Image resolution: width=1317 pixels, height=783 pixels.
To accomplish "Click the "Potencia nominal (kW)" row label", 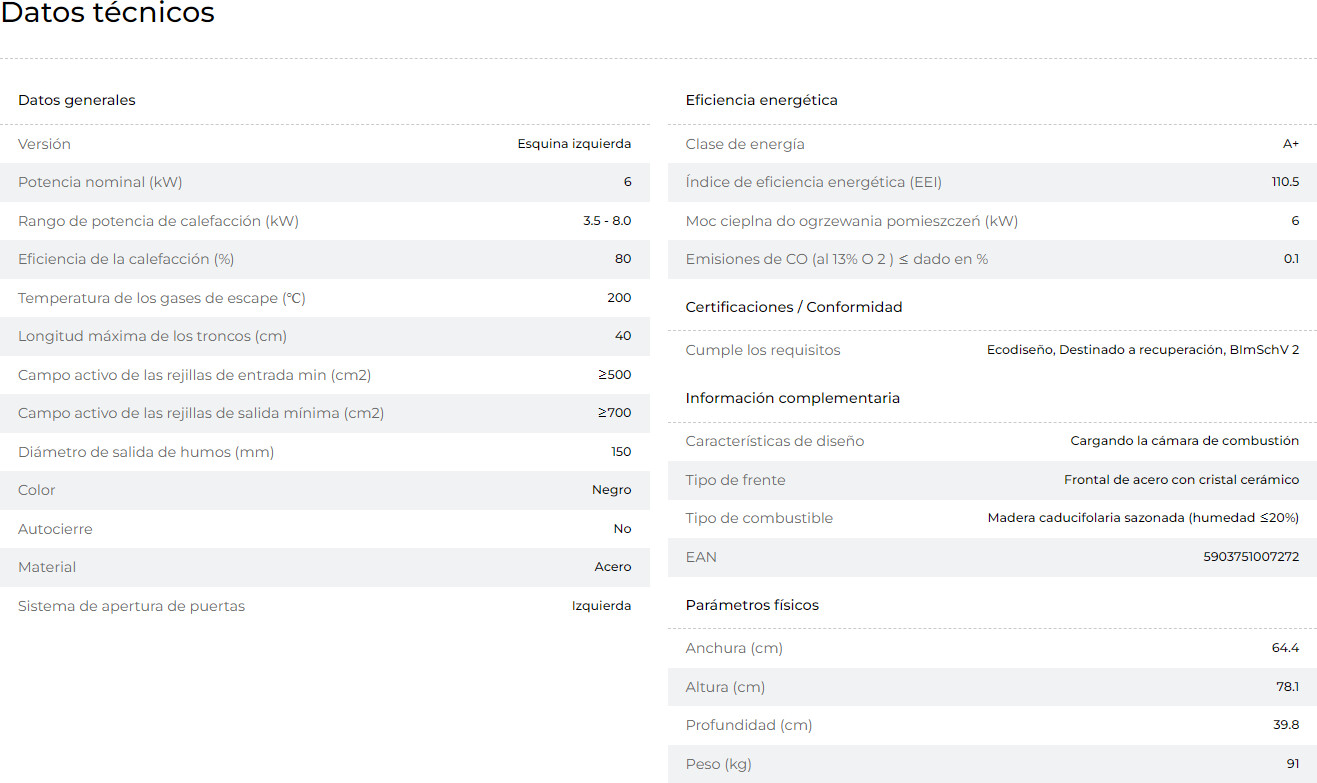I will coord(100,182).
